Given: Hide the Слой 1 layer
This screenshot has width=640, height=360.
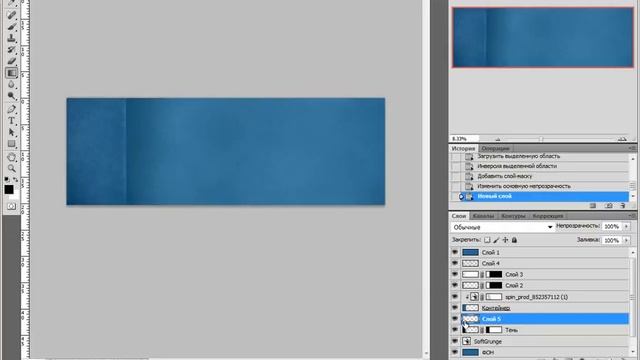Looking at the screenshot, I should click(x=455, y=252).
